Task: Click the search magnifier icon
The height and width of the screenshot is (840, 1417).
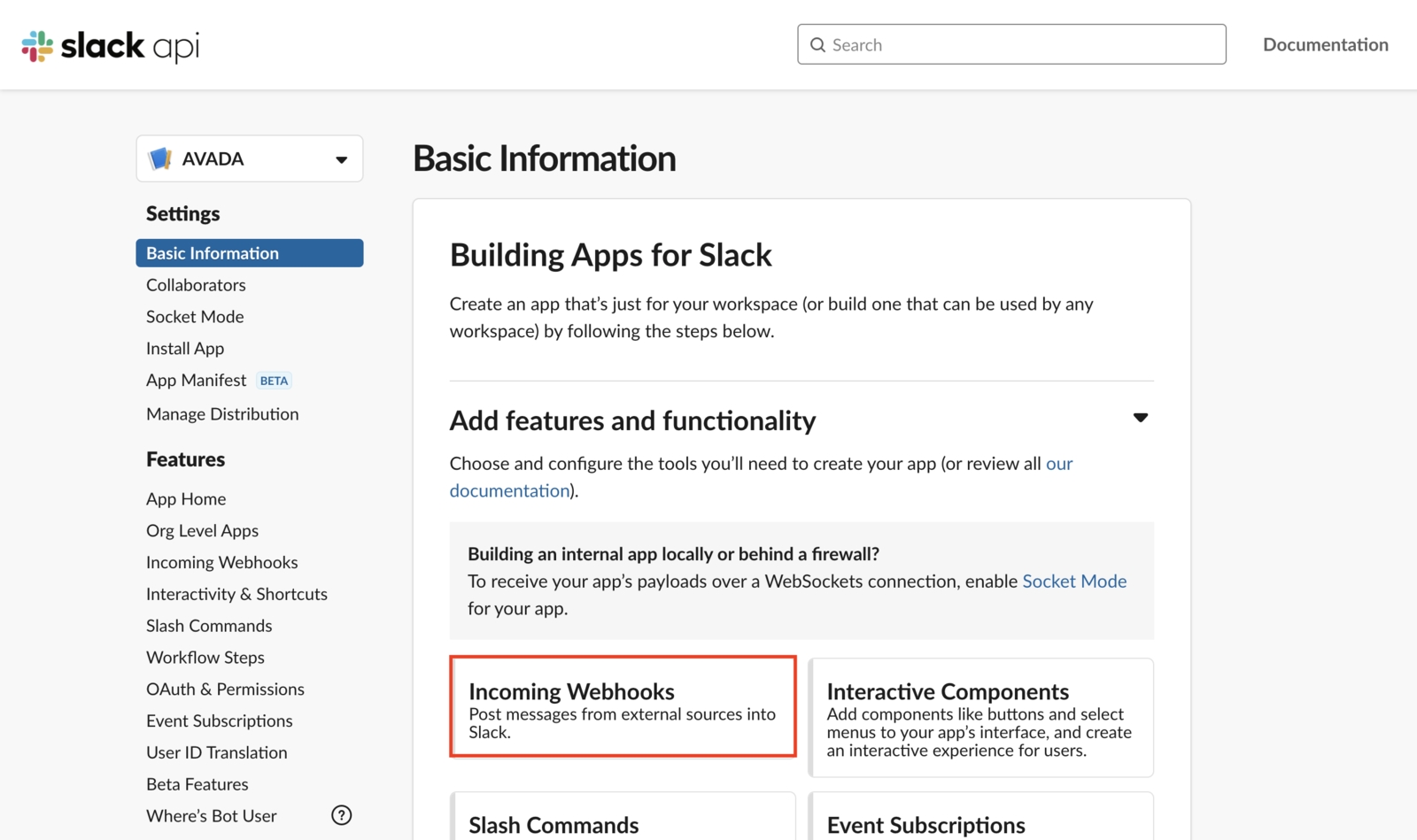Action: coord(817,45)
